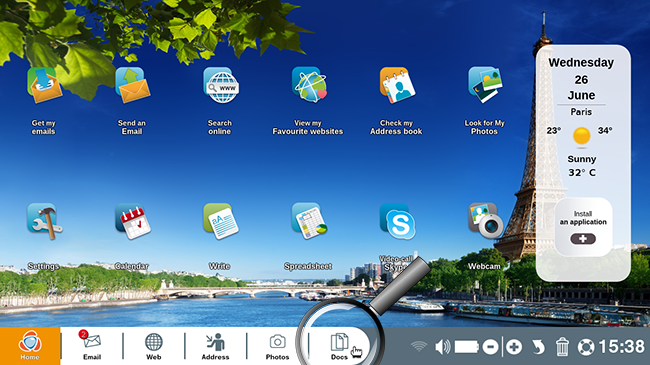650x365 pixels.
Task: Open View my Favourite websites
Action: coord(309,85)
